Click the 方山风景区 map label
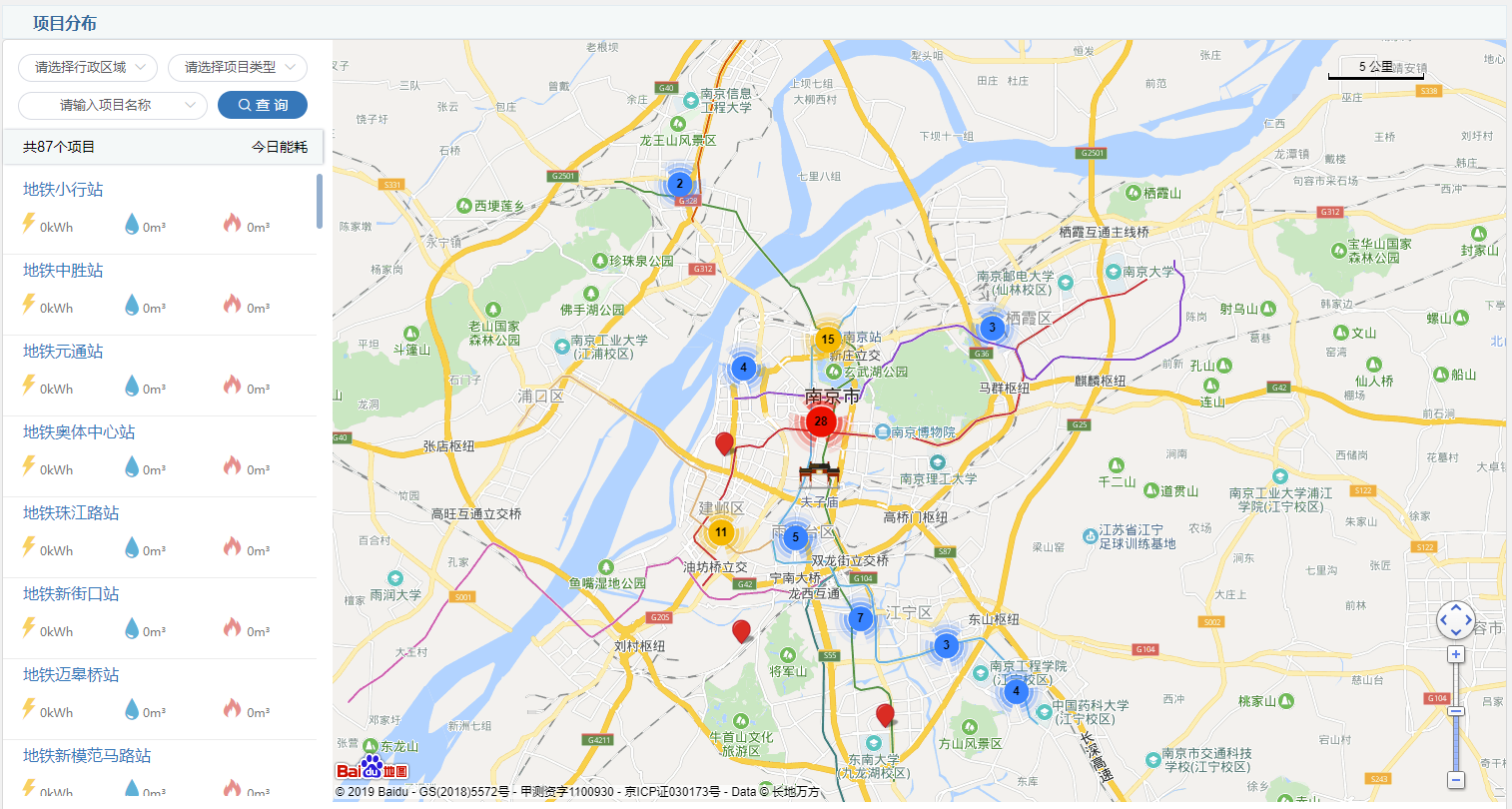1512x809 pixels. point(970,744)
